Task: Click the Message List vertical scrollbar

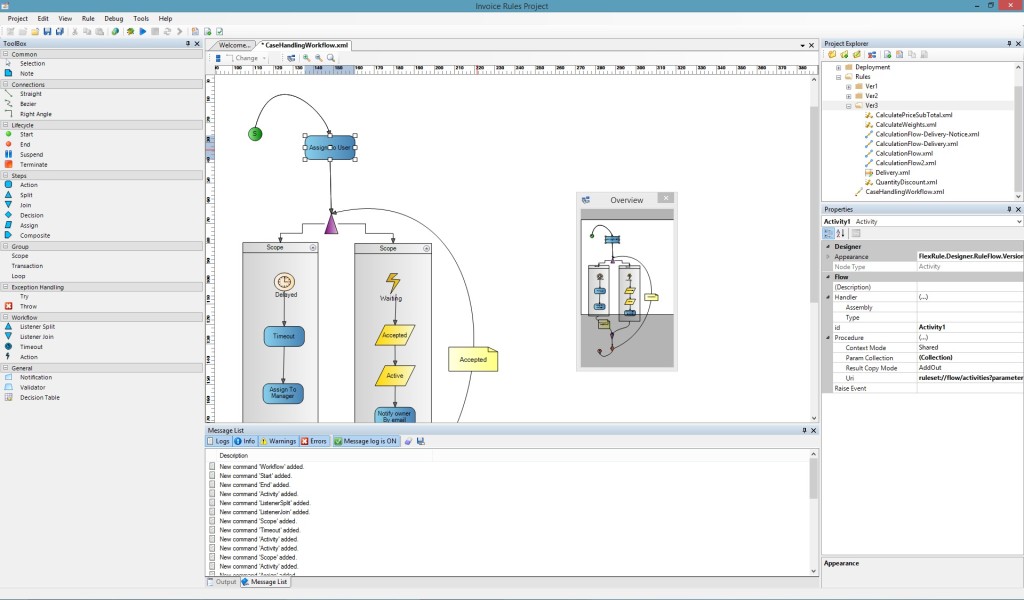Action: (813, 513)
